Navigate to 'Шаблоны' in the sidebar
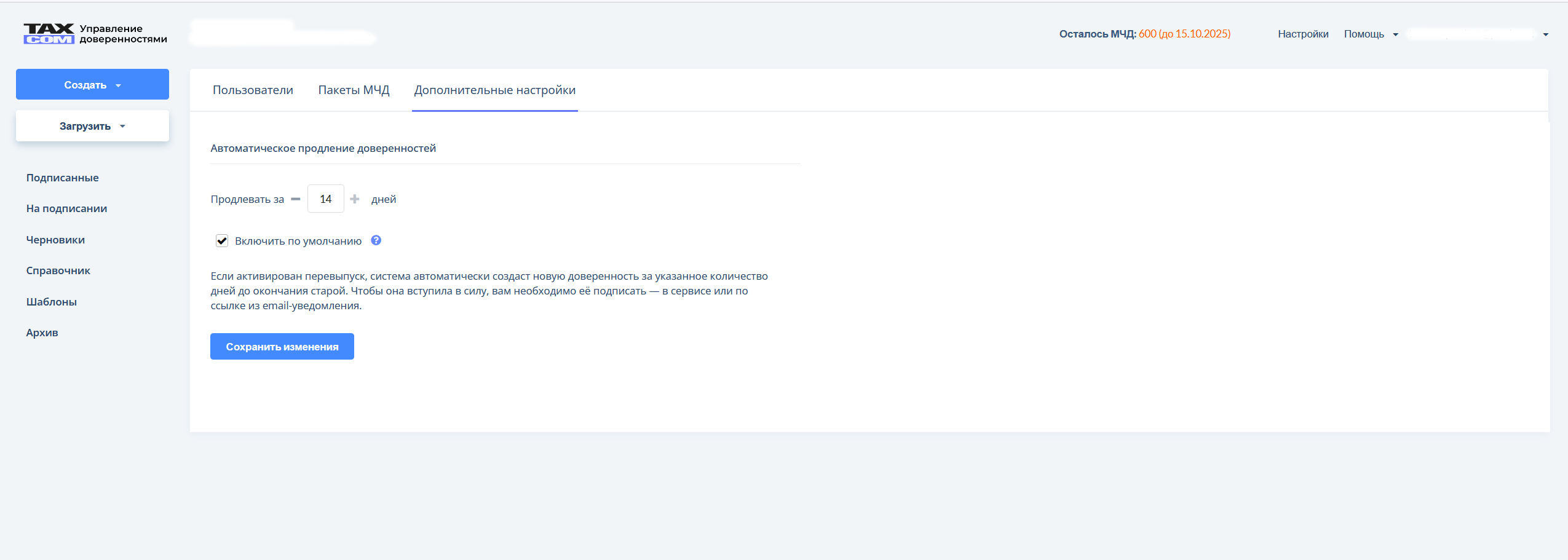The height and width of the screenshot is (560, 1568). 51,302
